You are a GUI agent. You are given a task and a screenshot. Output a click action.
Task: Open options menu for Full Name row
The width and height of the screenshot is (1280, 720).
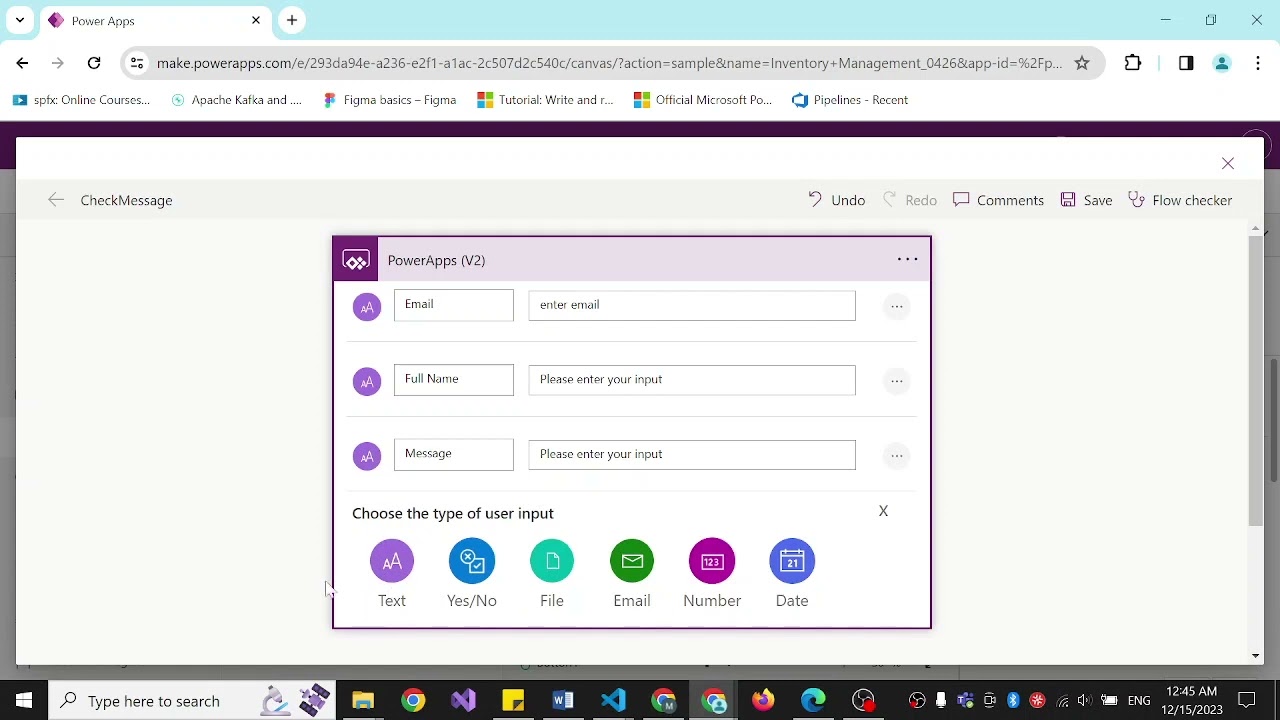[897, 381]
